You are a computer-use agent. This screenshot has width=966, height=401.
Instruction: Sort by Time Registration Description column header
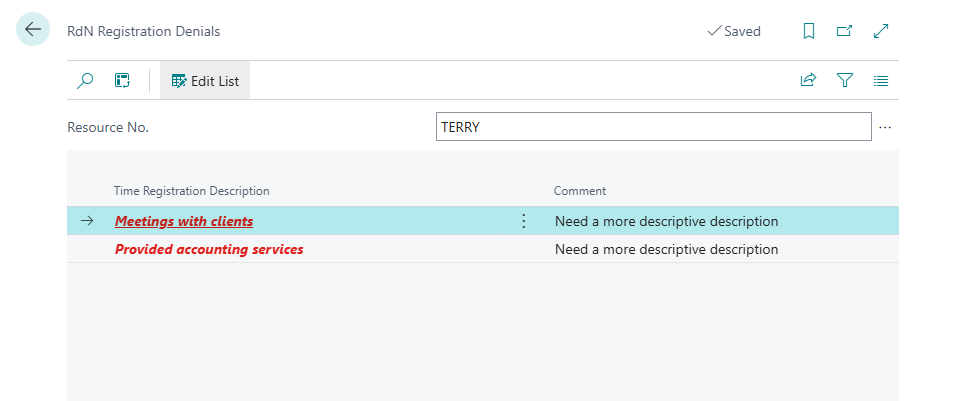(x=192, y=191)
